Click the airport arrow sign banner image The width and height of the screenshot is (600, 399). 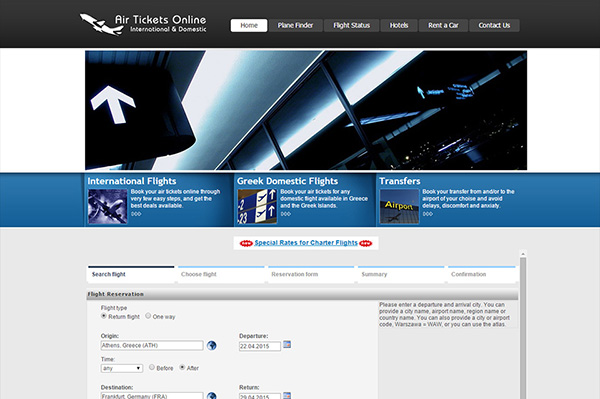(306, 110)
